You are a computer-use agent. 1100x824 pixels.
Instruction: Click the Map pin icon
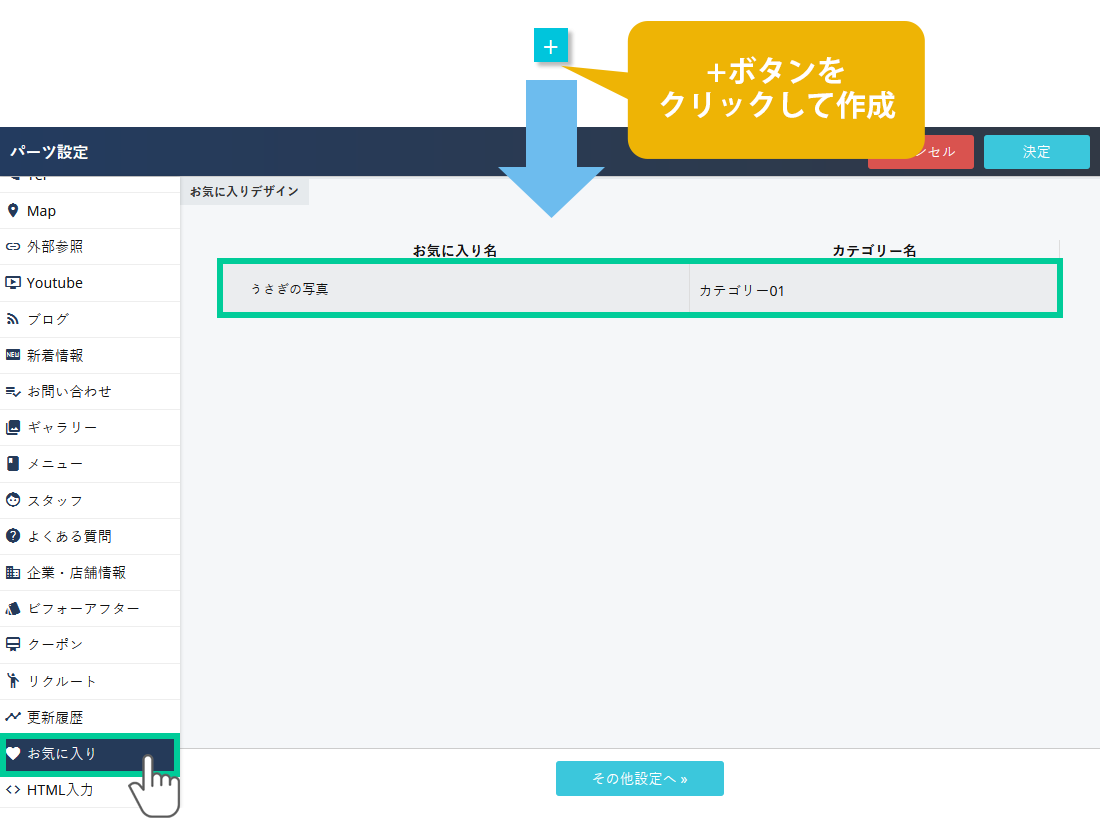(13, 211)
